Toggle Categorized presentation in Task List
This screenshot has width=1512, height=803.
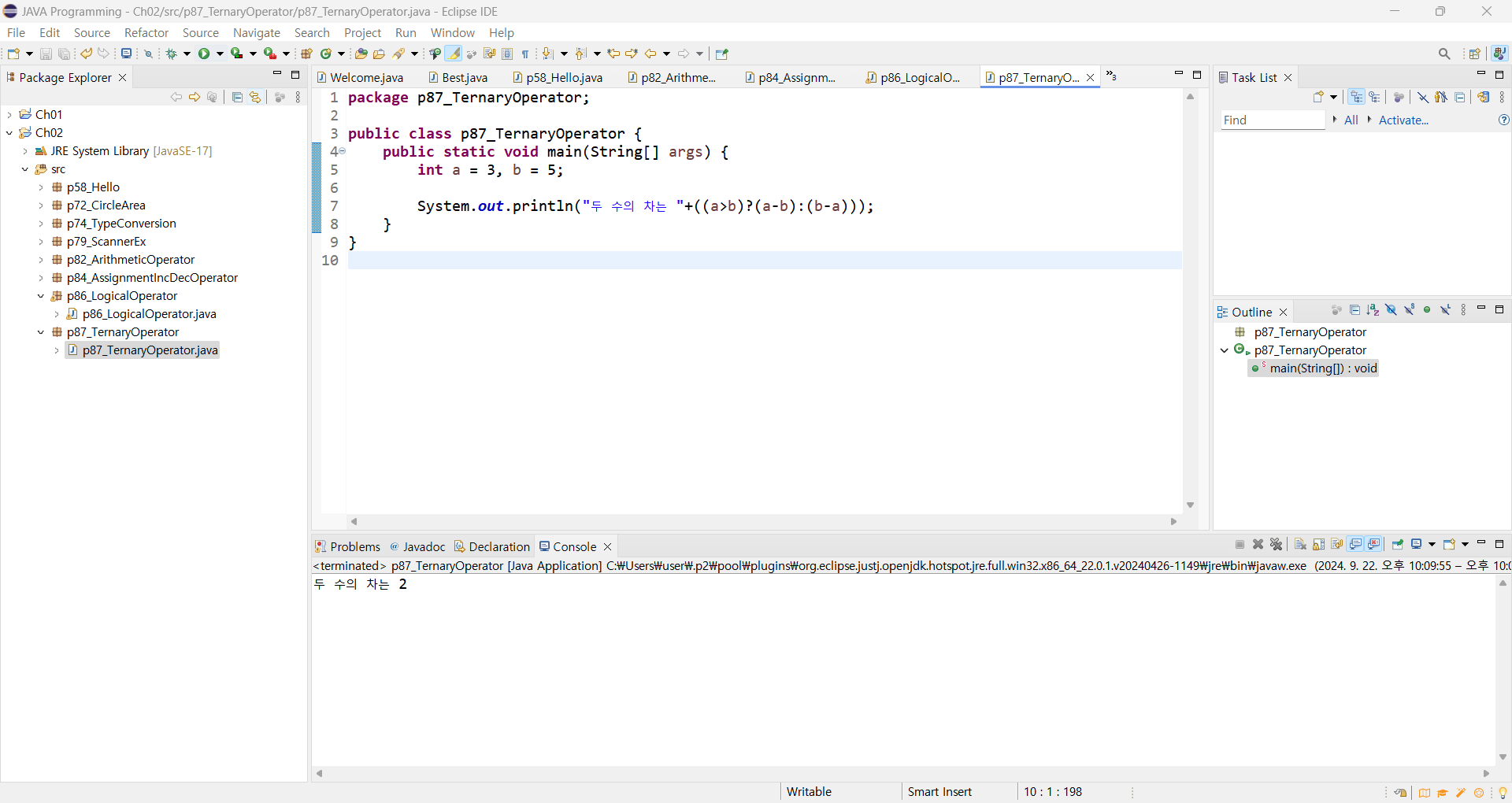click(x=1356, y=97)
